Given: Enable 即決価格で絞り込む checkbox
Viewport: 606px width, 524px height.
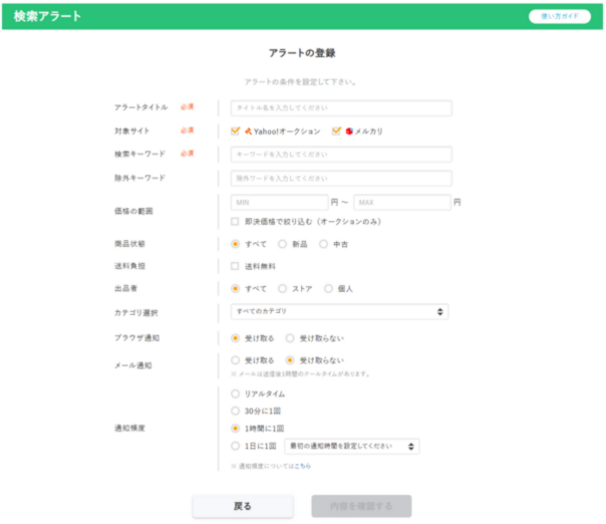Looking at the screenshot, I should [235, 221].
